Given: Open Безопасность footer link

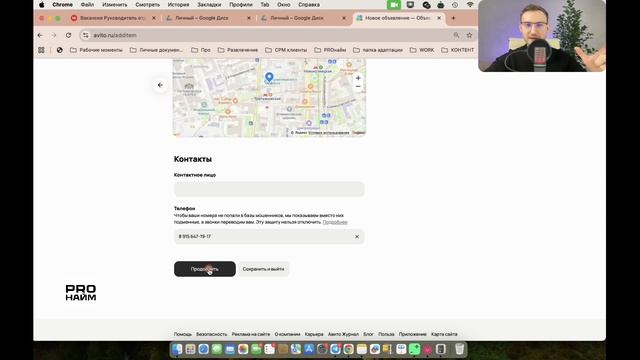Looking at the screenshot, I should coord(211,334).
